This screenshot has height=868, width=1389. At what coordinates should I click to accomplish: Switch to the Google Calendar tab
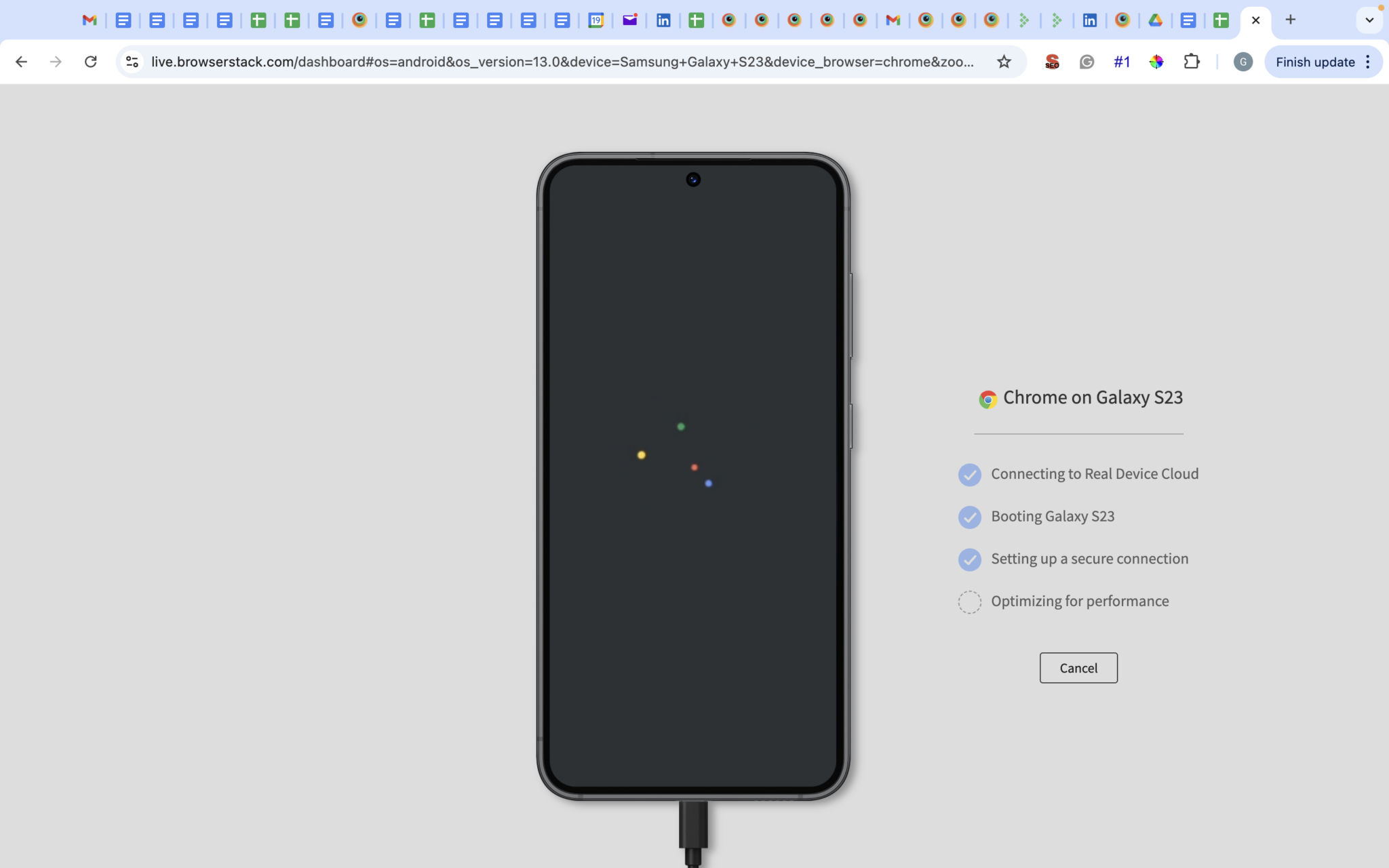tap(595, 20)
